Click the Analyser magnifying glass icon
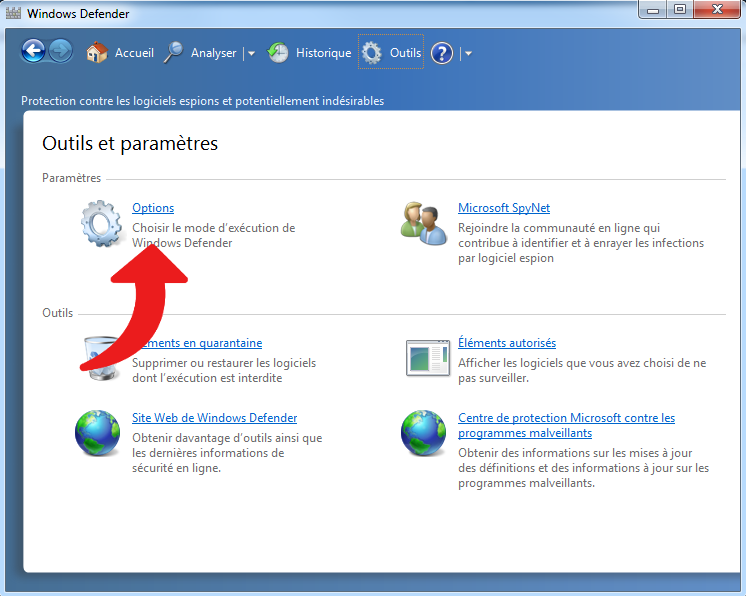The height and width of the screenshot is (596, 746). [x=174, y=52]
